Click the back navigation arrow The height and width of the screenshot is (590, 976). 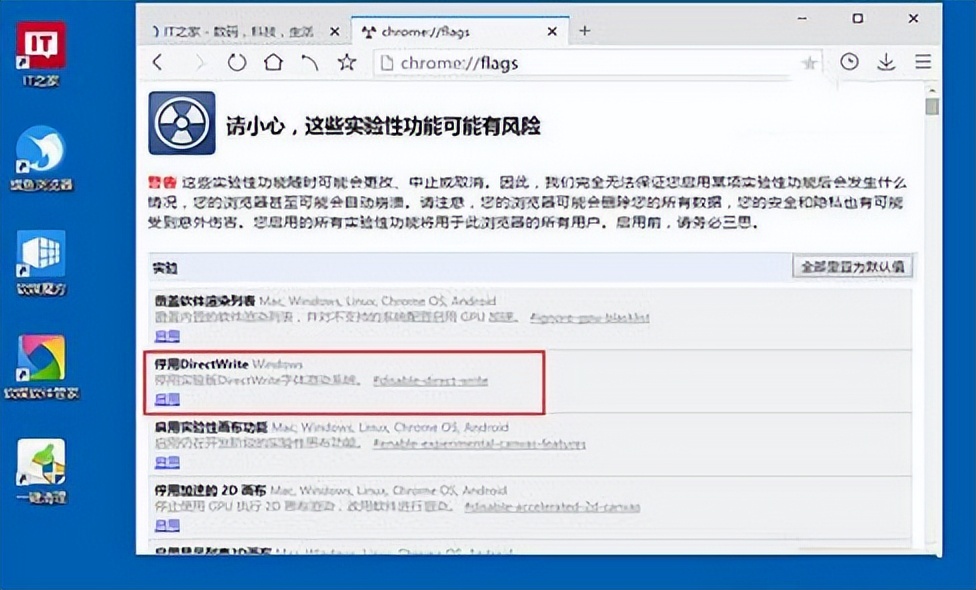(x=158, y=62)
